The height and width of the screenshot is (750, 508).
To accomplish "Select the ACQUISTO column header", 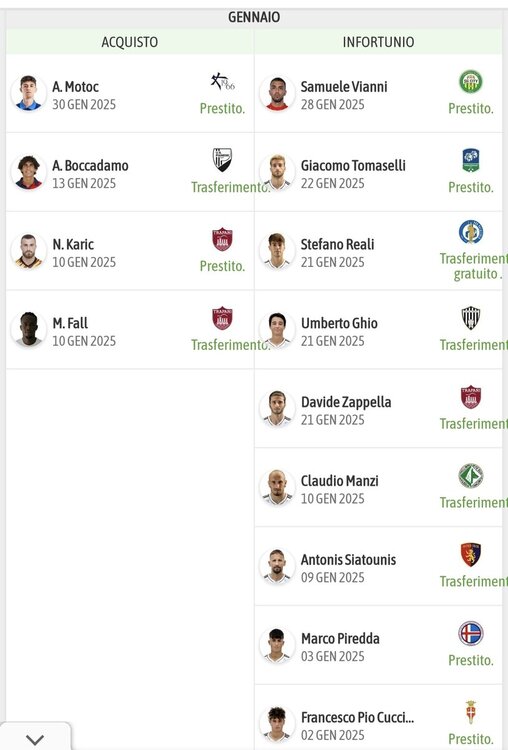I will pos(130,42).
